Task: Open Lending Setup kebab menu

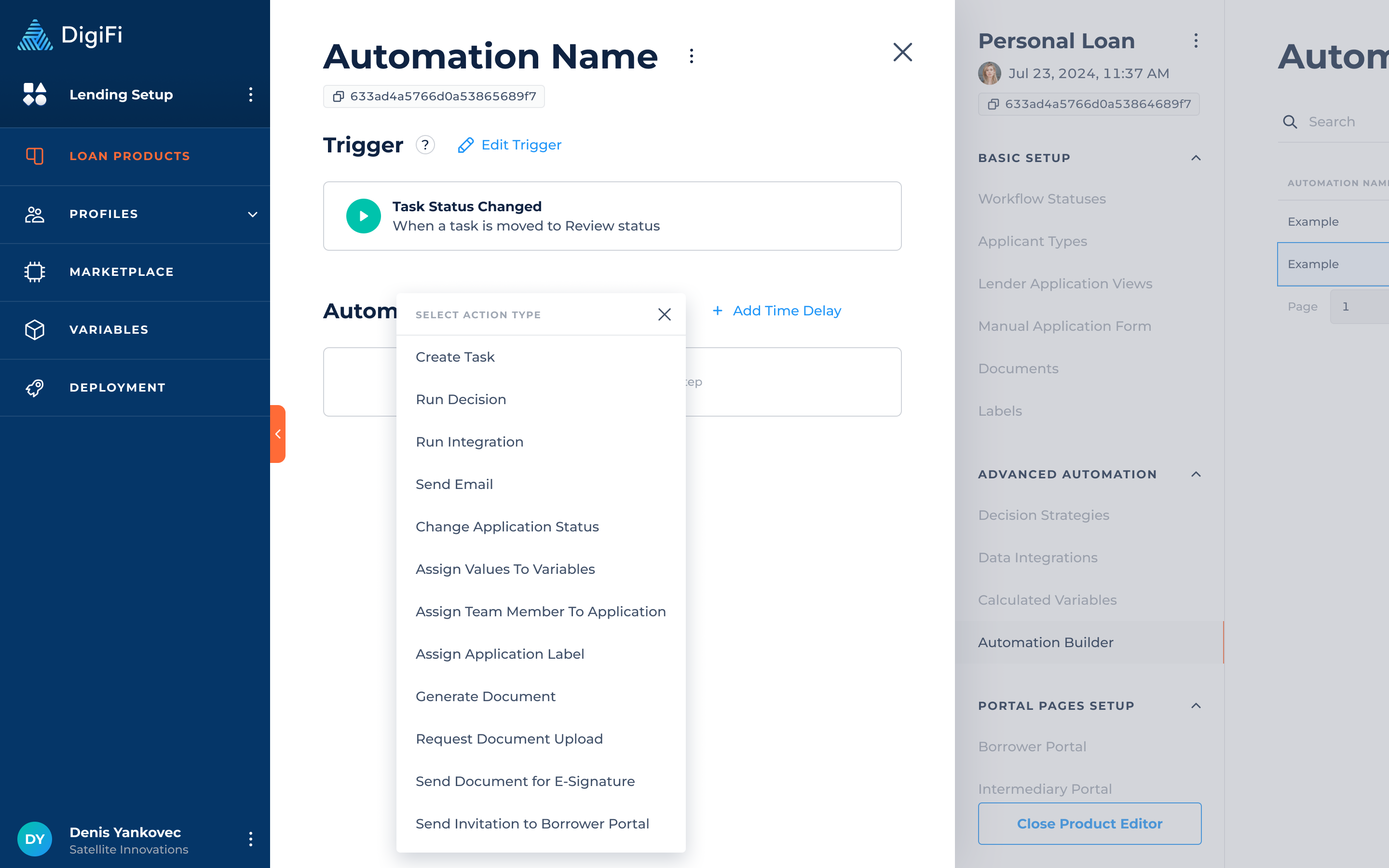Action: [x=250, y=95]
